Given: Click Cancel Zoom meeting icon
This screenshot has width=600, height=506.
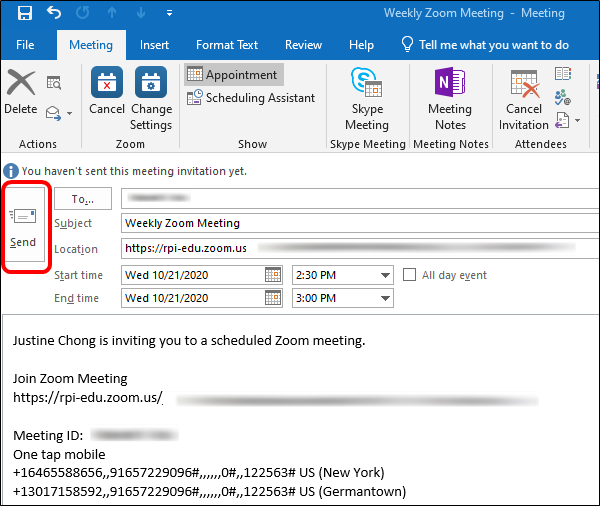Looking at the screenshot, I should pos(107,82).
